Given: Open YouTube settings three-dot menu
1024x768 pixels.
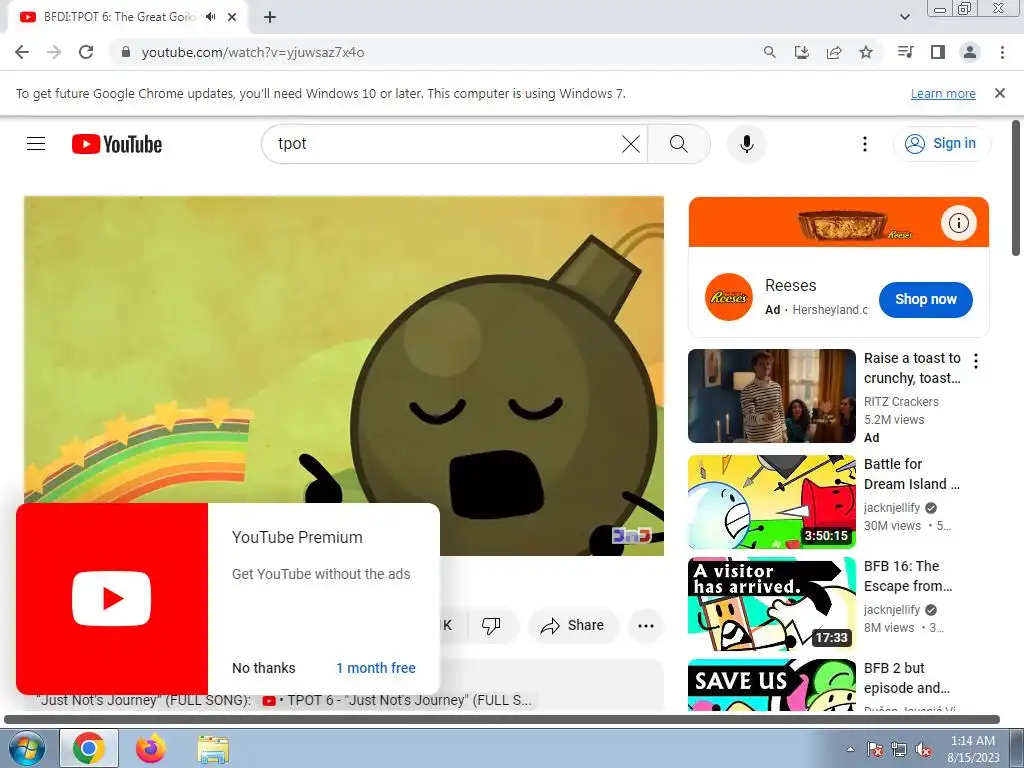Looking at the screenshot, I should [865, 144].
